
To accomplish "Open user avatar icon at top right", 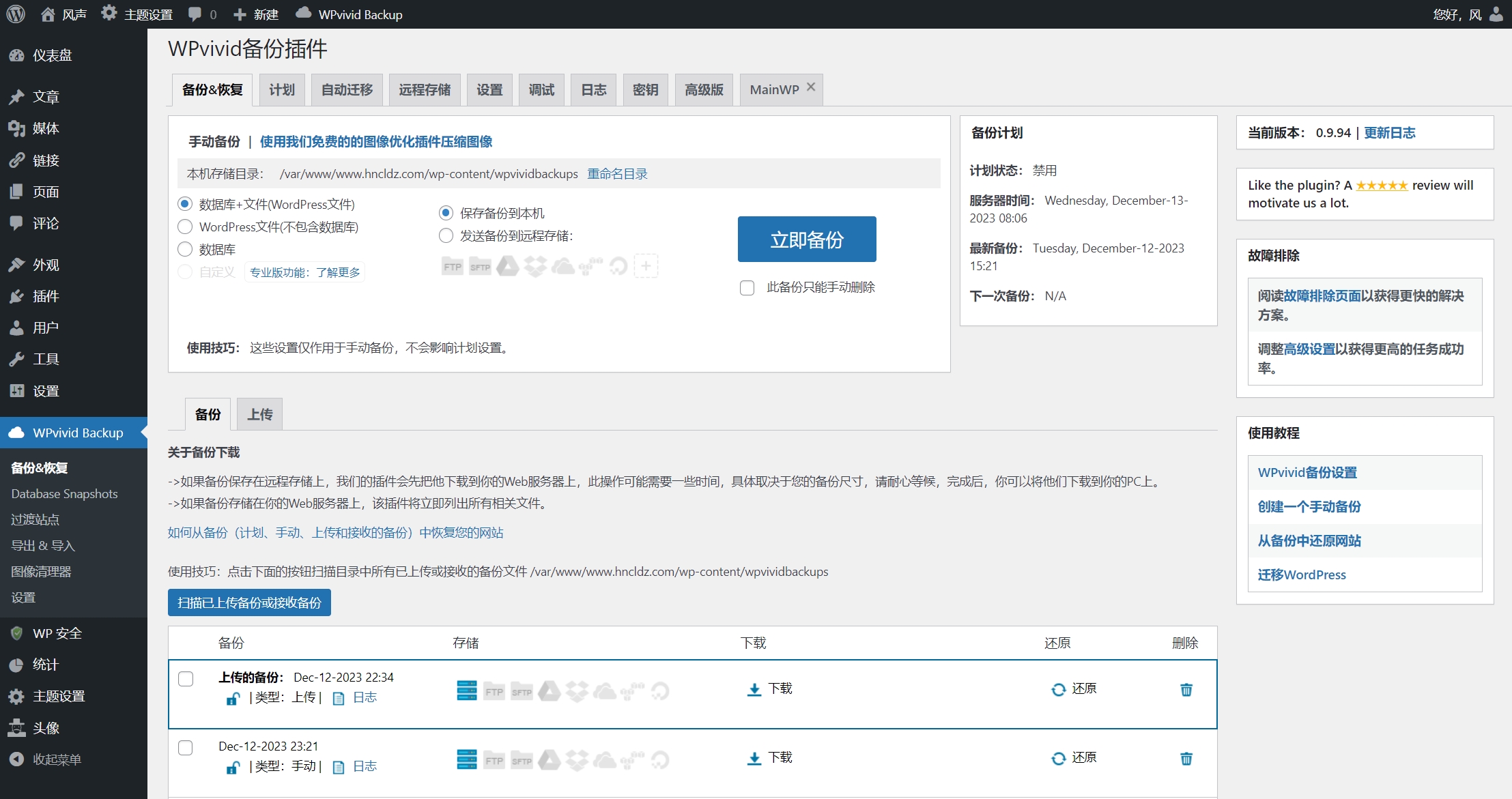I will coord(1496,14).
